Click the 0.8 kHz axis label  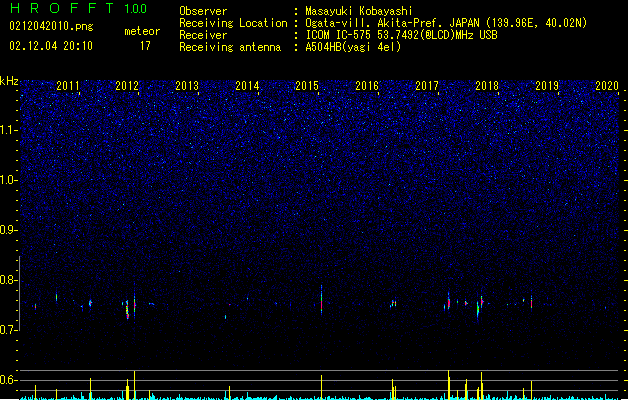tap(9, 280)
